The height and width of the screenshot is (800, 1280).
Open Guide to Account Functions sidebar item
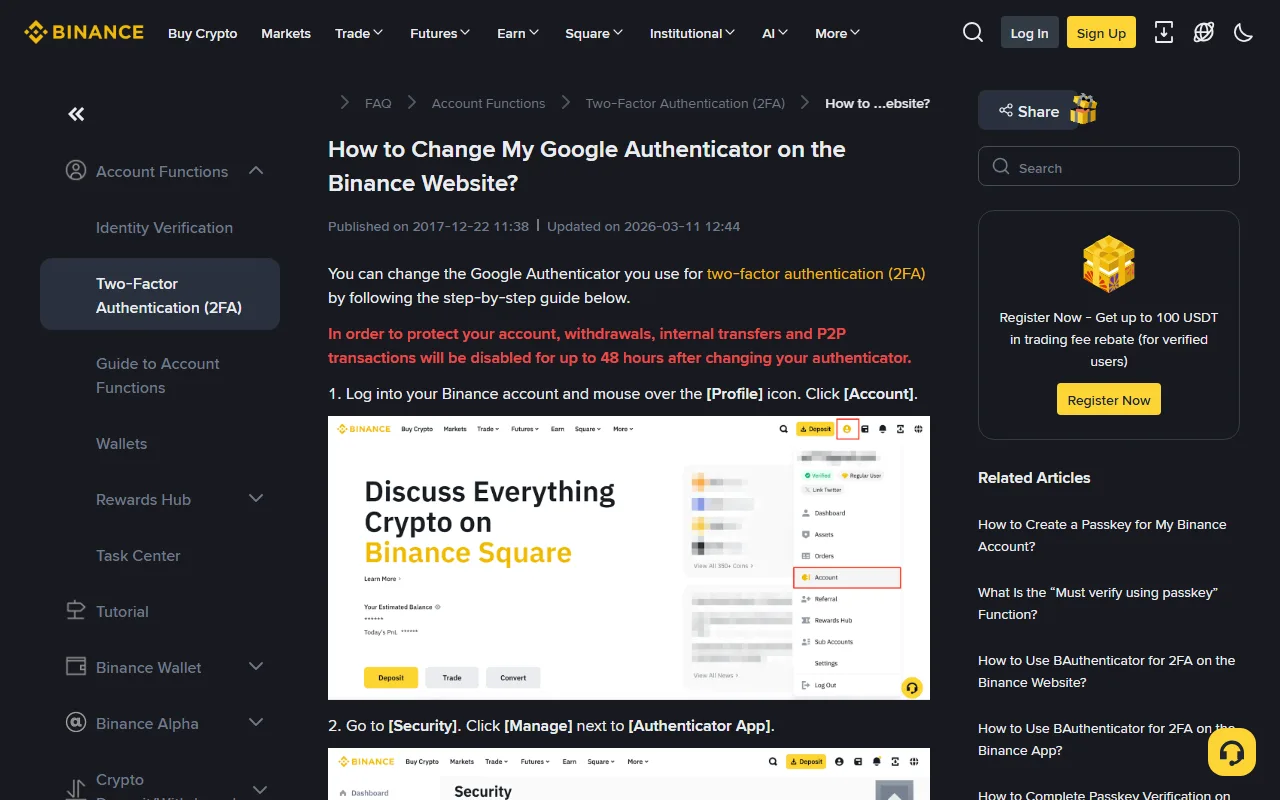[158, 375]
